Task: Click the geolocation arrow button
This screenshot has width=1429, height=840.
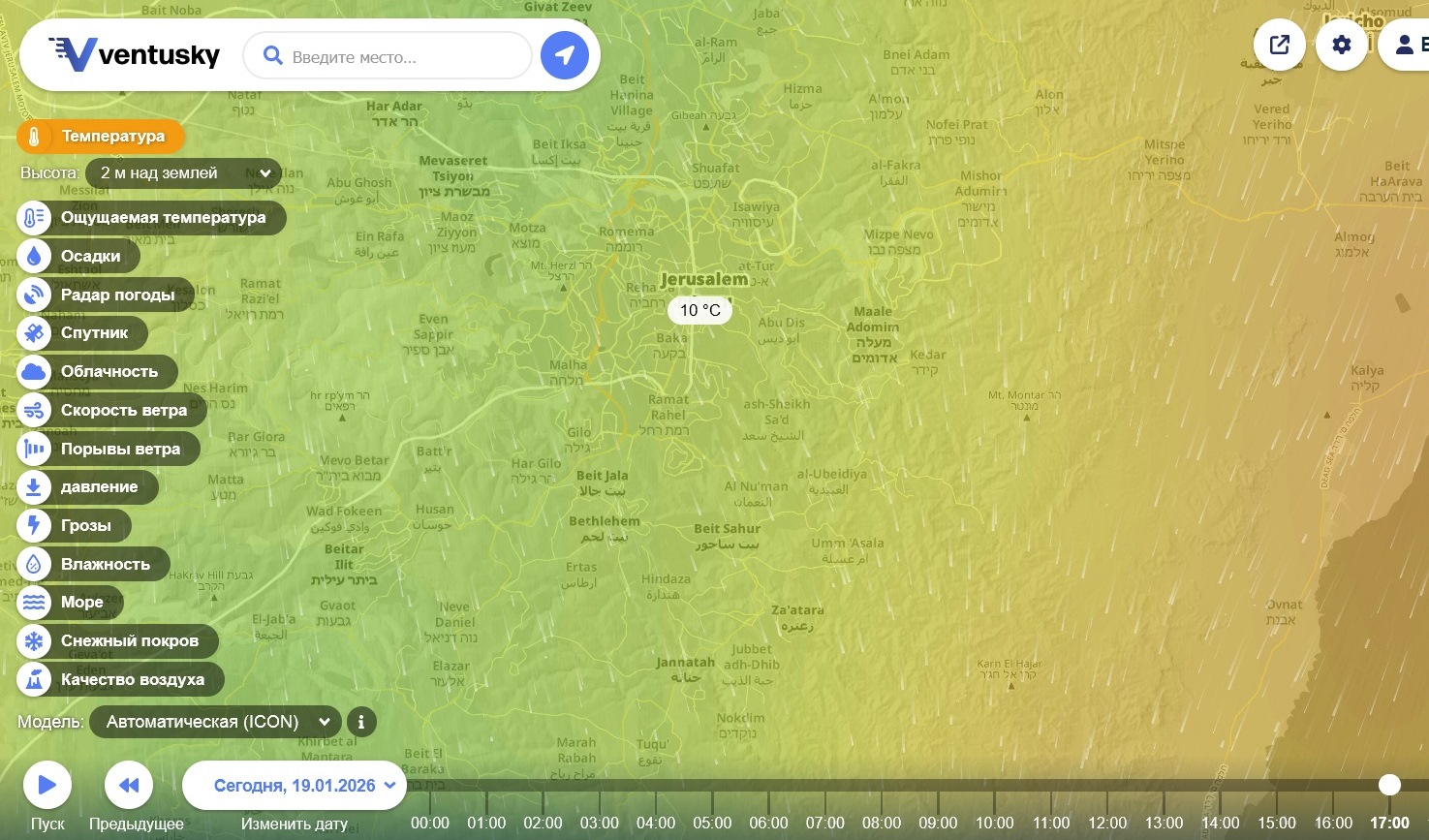Action: pyautogui.click(x=564, y=56)
